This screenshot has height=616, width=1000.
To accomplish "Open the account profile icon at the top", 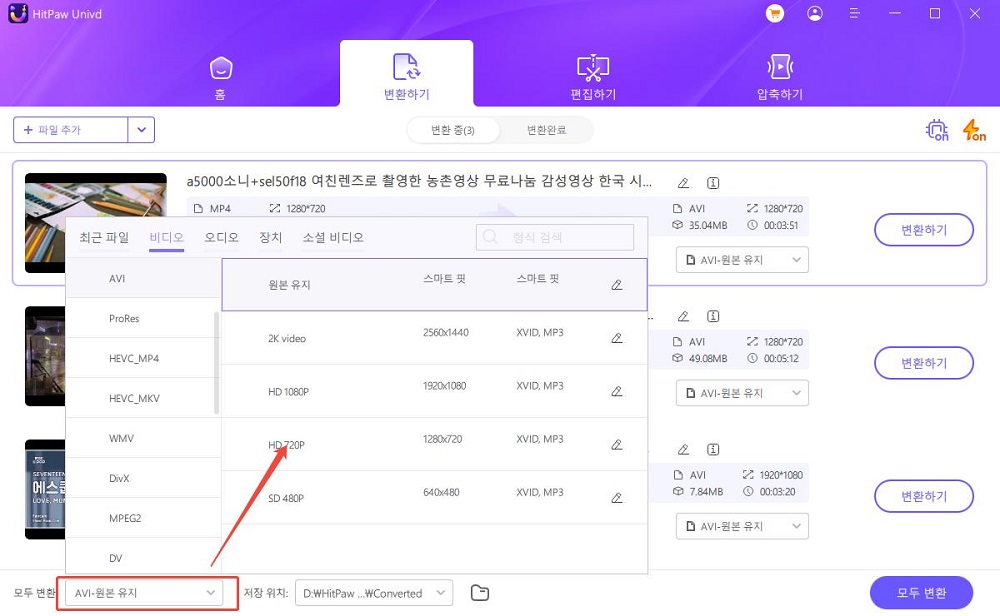I will click(x=815, y=13).
